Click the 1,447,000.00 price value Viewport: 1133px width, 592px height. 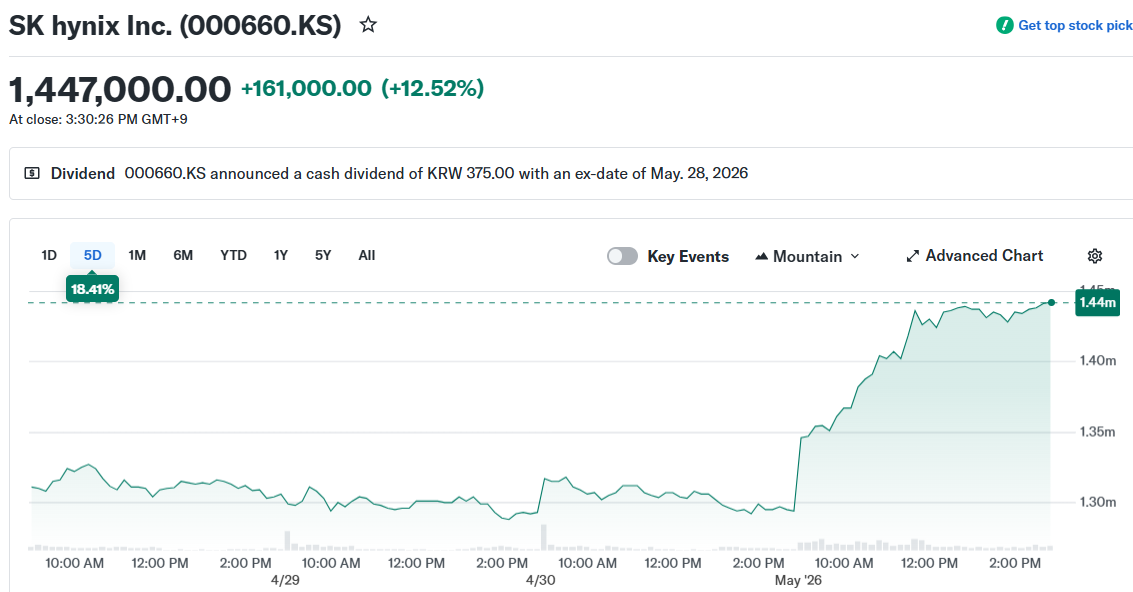pyautogui.click(x=120, y=90)
